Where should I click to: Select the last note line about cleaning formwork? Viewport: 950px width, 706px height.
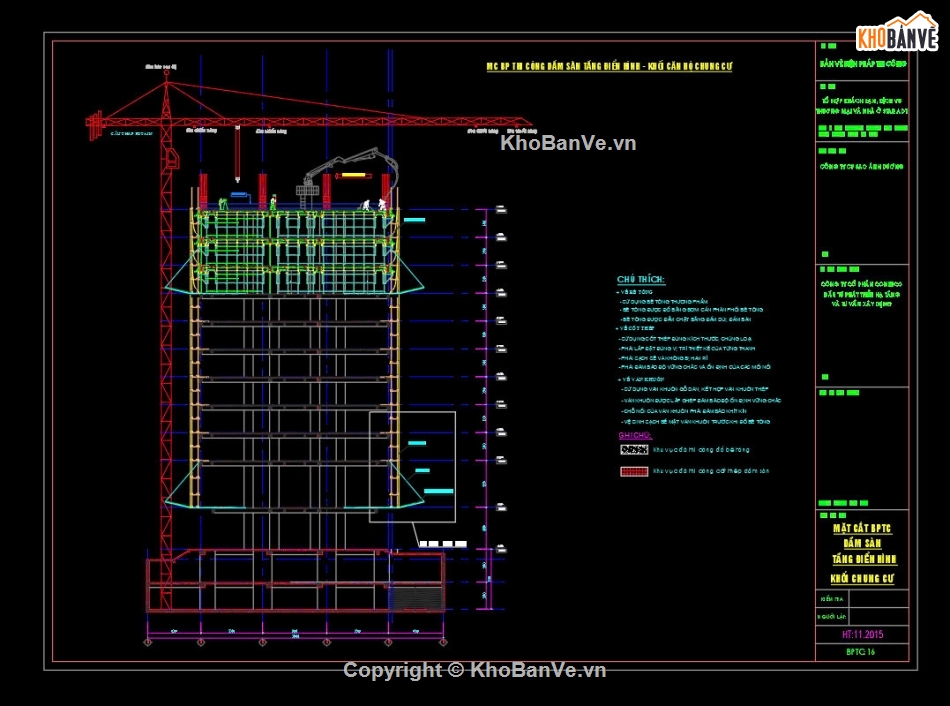click(696, 422)
